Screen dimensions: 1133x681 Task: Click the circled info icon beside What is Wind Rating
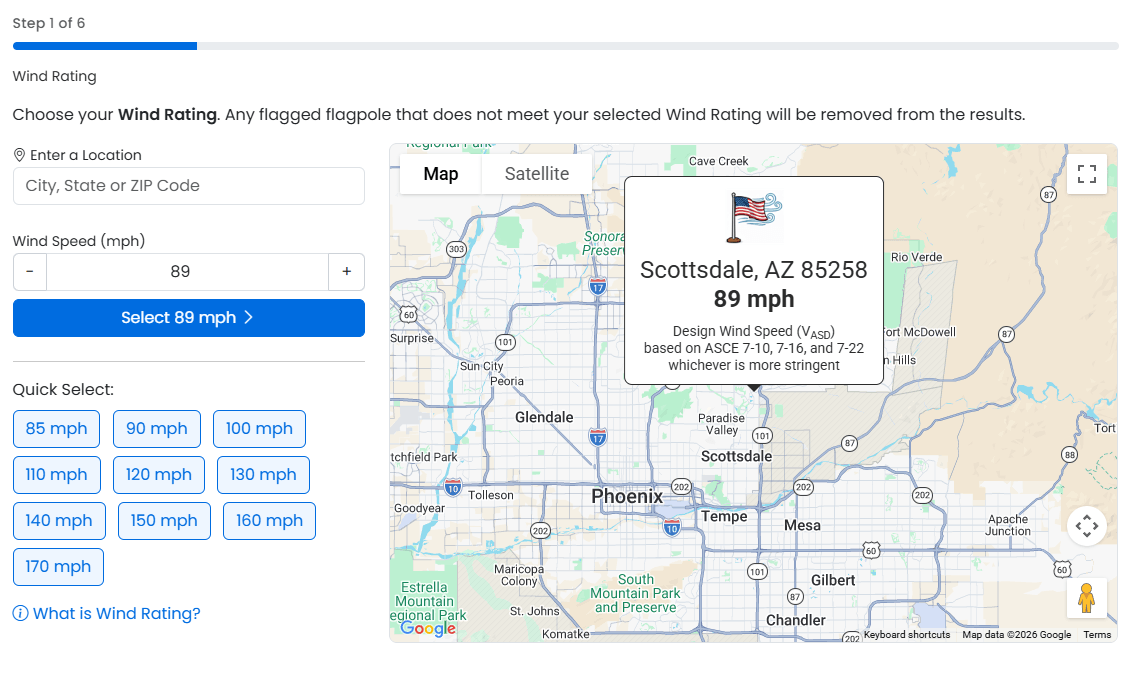20,614
